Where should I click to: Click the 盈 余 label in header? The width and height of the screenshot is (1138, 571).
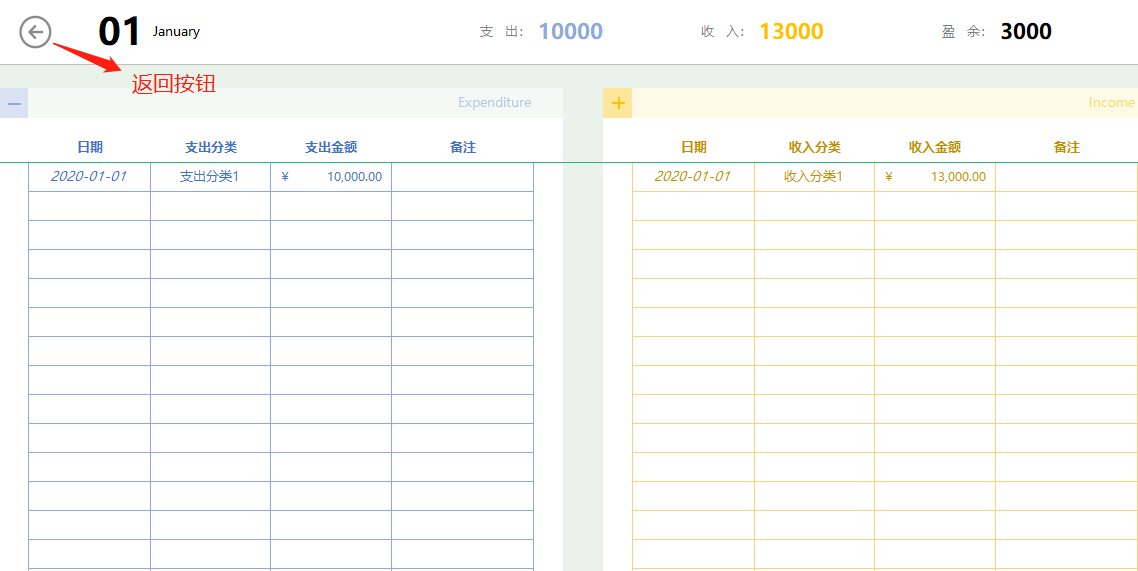tap(964, 32)
